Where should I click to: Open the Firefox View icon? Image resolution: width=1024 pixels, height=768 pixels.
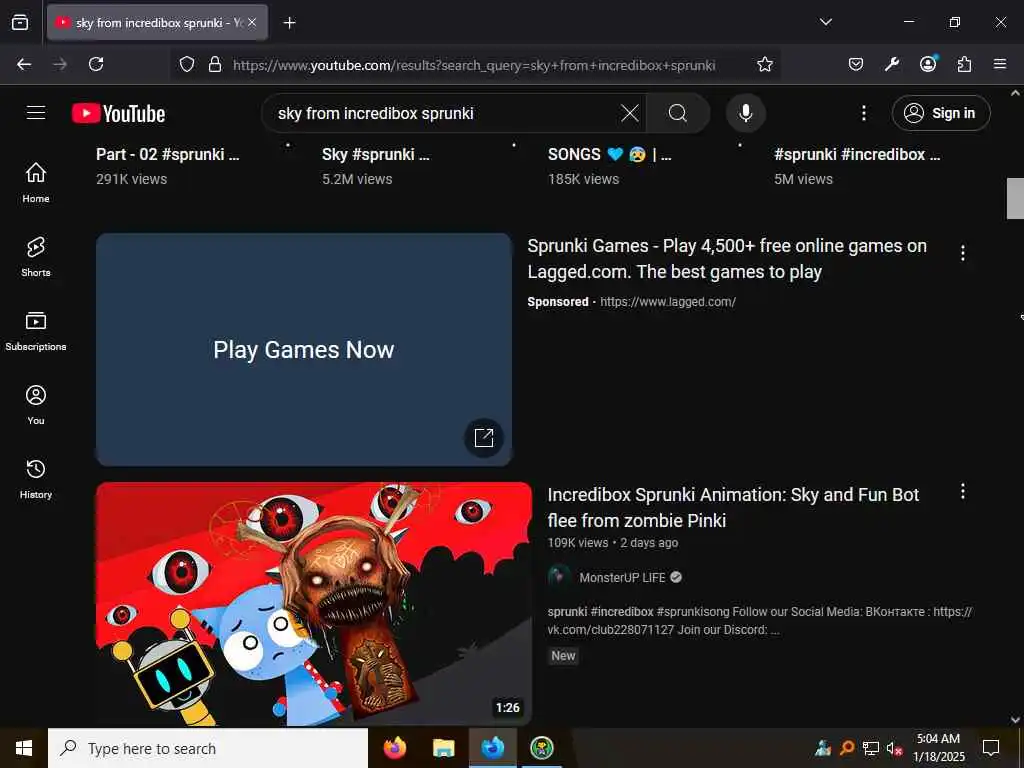point(20,22)
